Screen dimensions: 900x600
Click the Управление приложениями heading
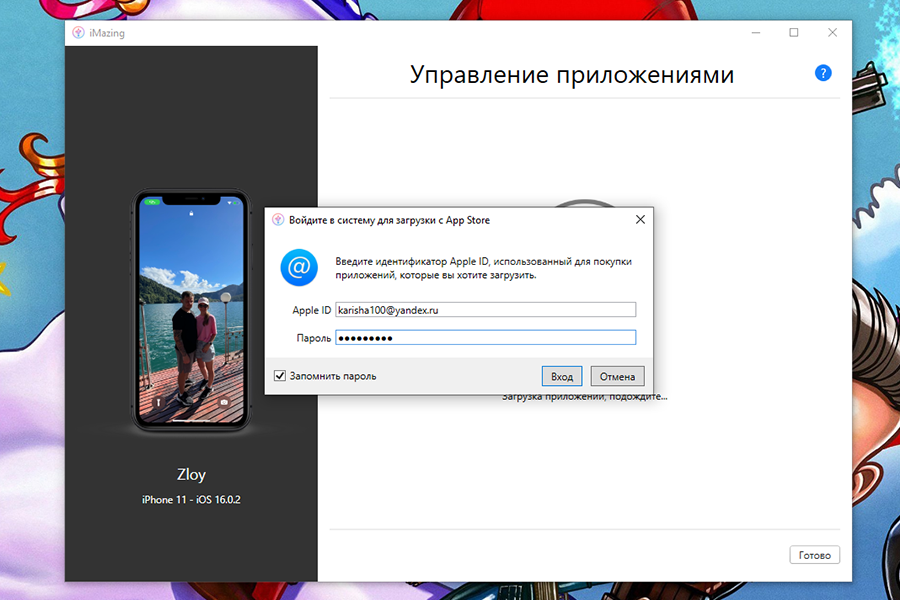572,75
